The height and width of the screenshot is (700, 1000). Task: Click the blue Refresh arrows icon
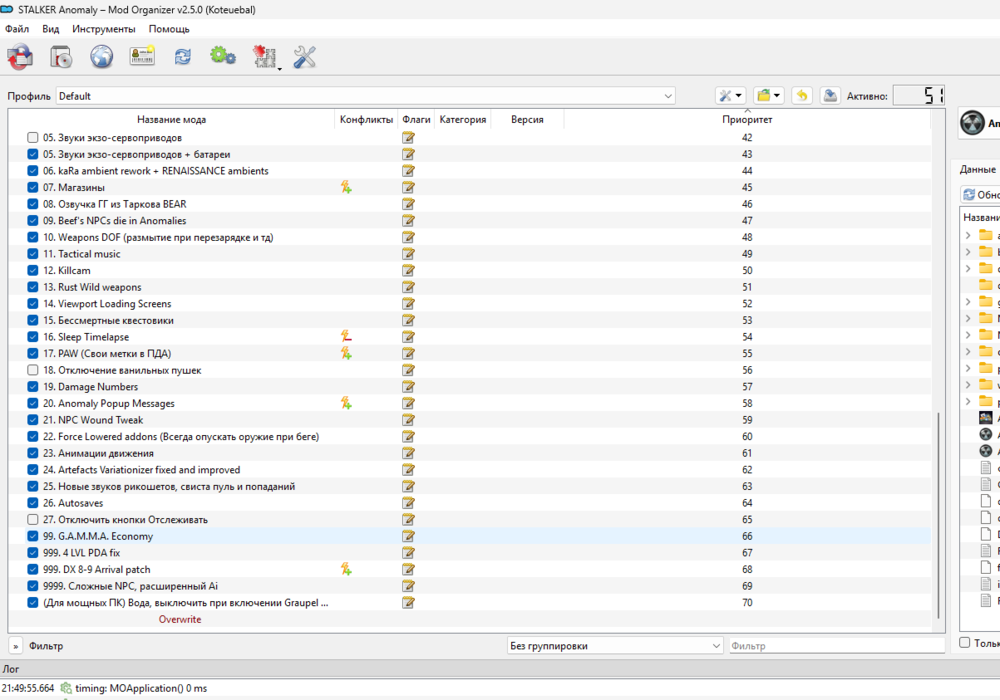(182, 57)
